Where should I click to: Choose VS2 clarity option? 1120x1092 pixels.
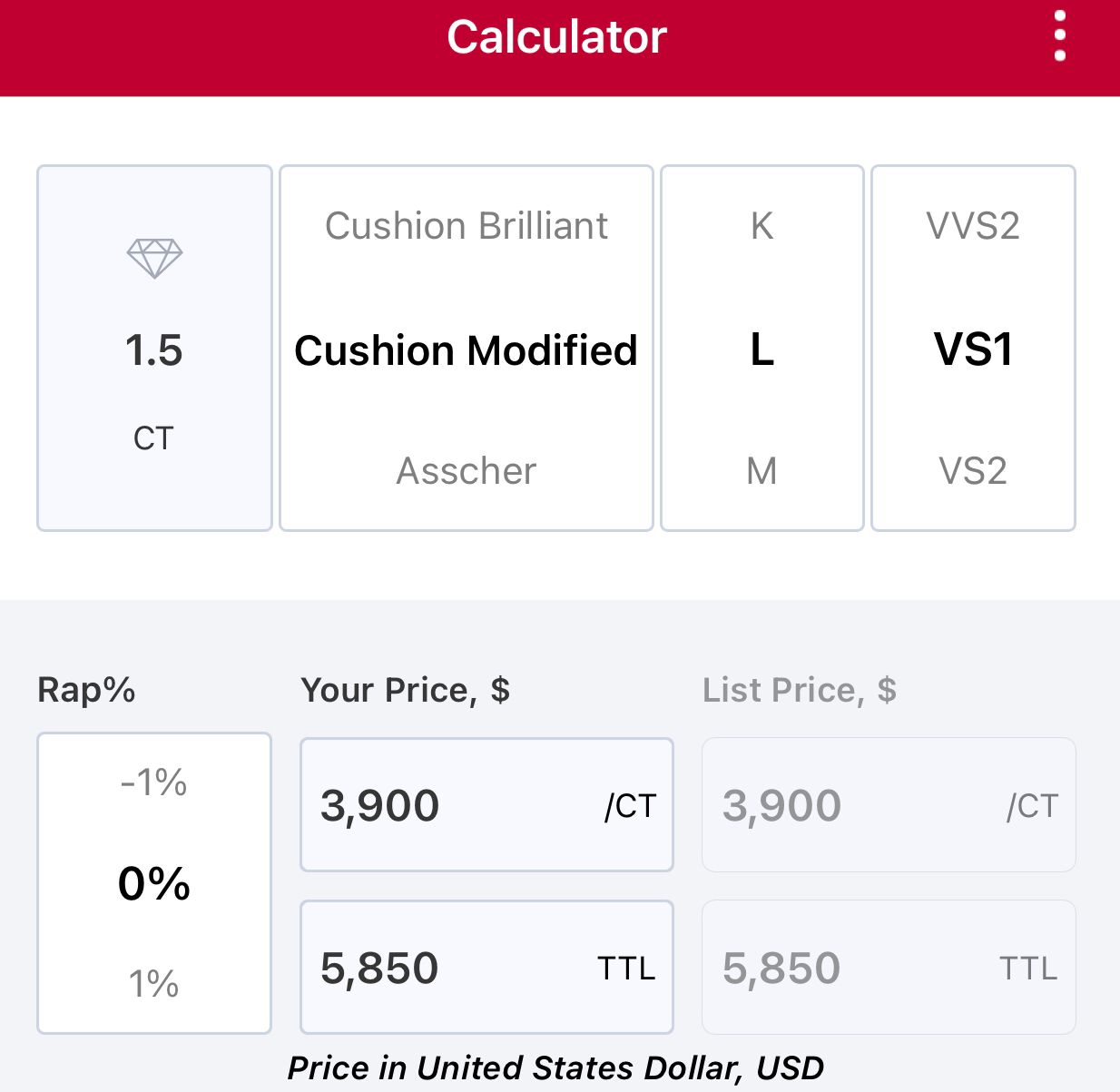973,471
